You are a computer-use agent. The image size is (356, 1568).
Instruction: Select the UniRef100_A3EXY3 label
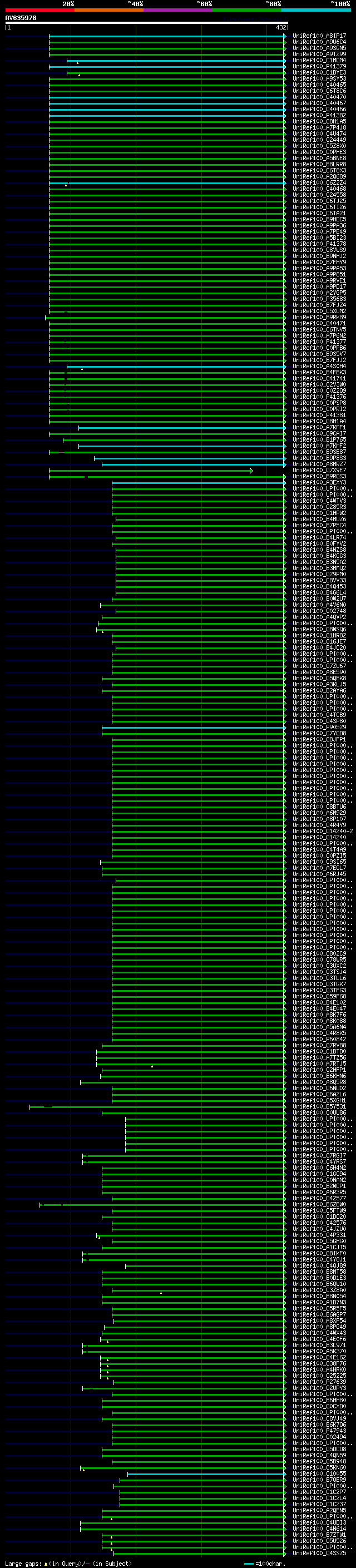coord(319,483)
